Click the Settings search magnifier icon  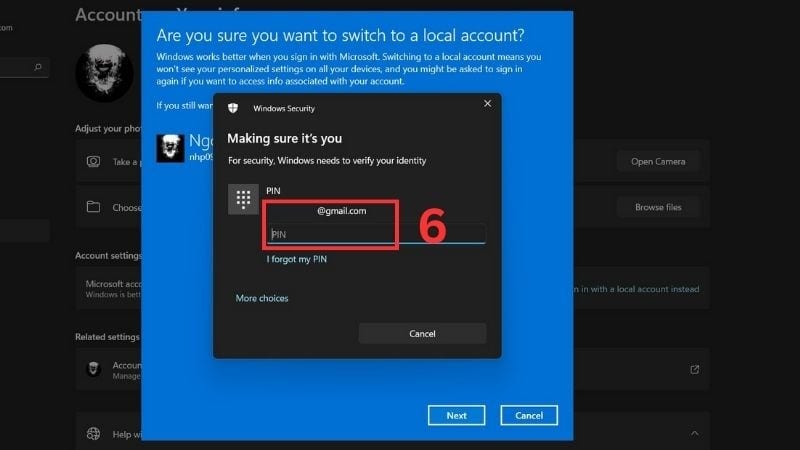point(38,67)
